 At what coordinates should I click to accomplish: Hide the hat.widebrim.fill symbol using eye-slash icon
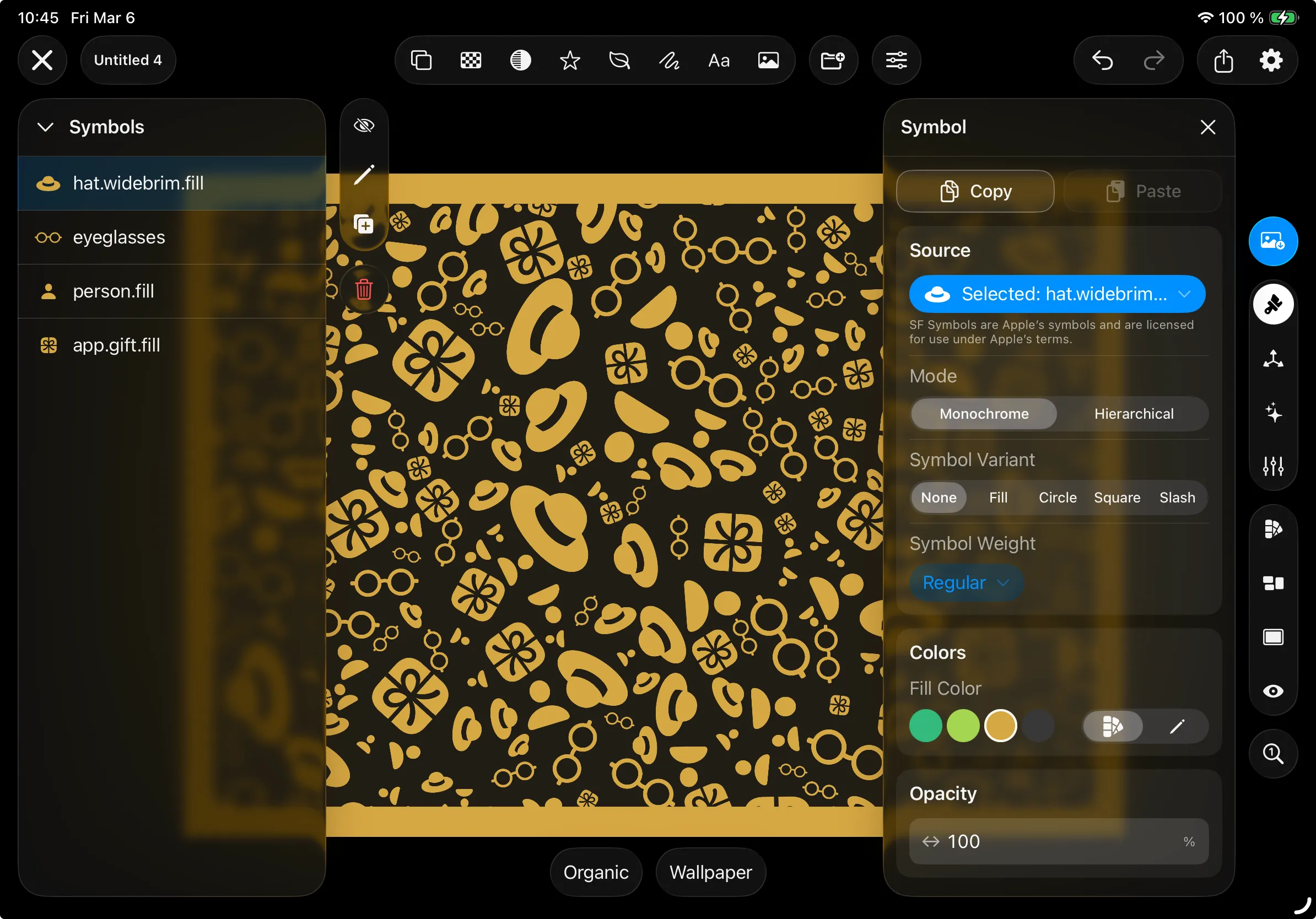point(364,125)
